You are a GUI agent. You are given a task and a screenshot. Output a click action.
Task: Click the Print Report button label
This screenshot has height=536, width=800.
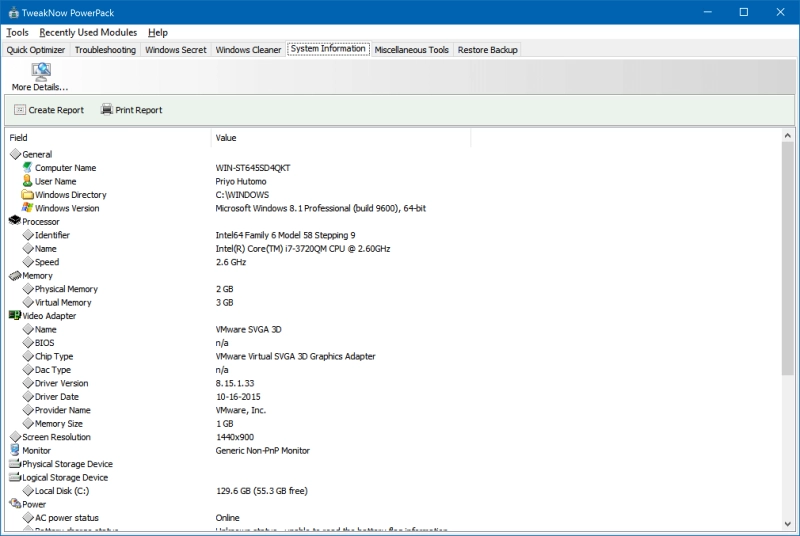tap(139, 110)
